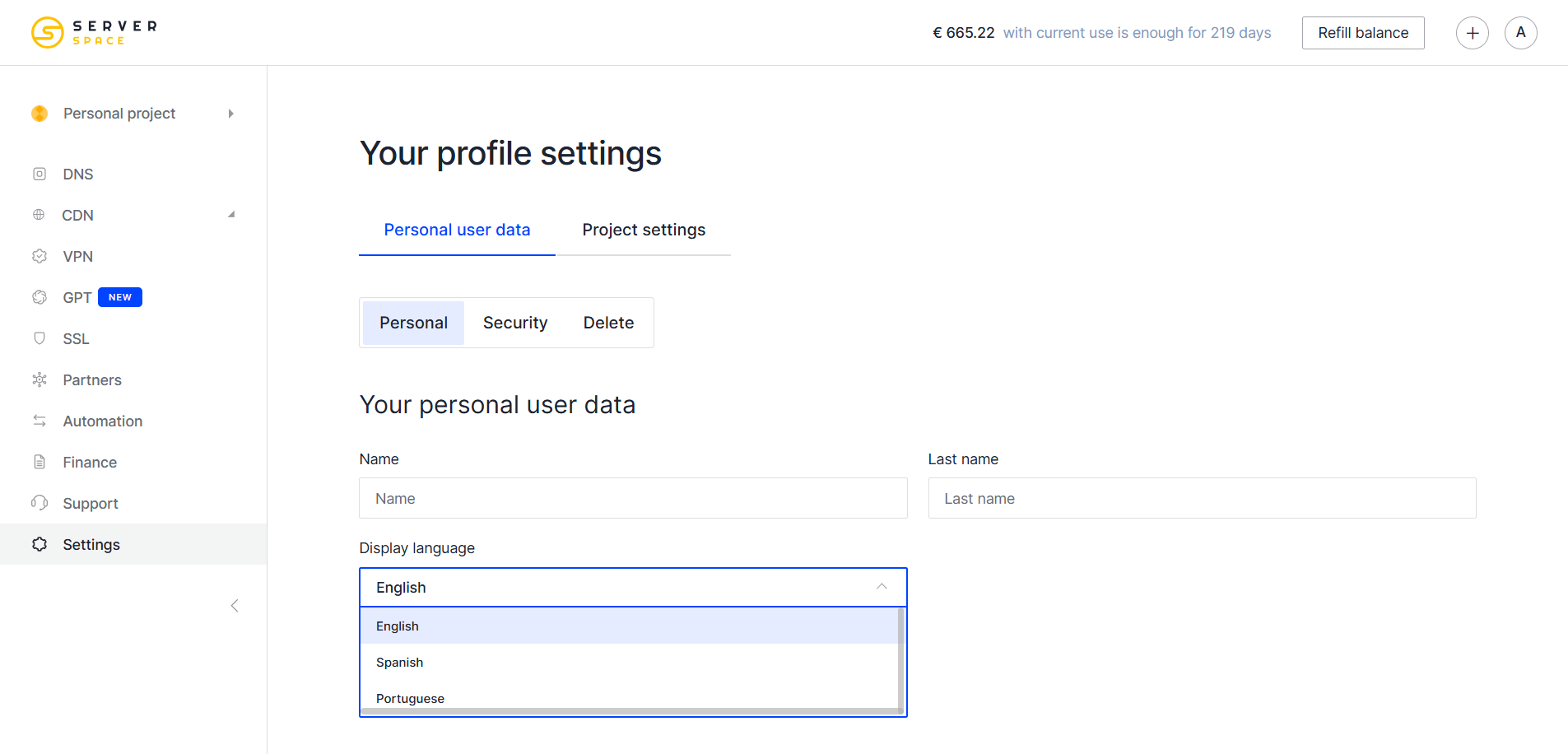Click 'enough for 219 days' text
Image resolution: width=1568 pixels, height=754 pixels.
pyautogui.click(x=1202, y=33)
